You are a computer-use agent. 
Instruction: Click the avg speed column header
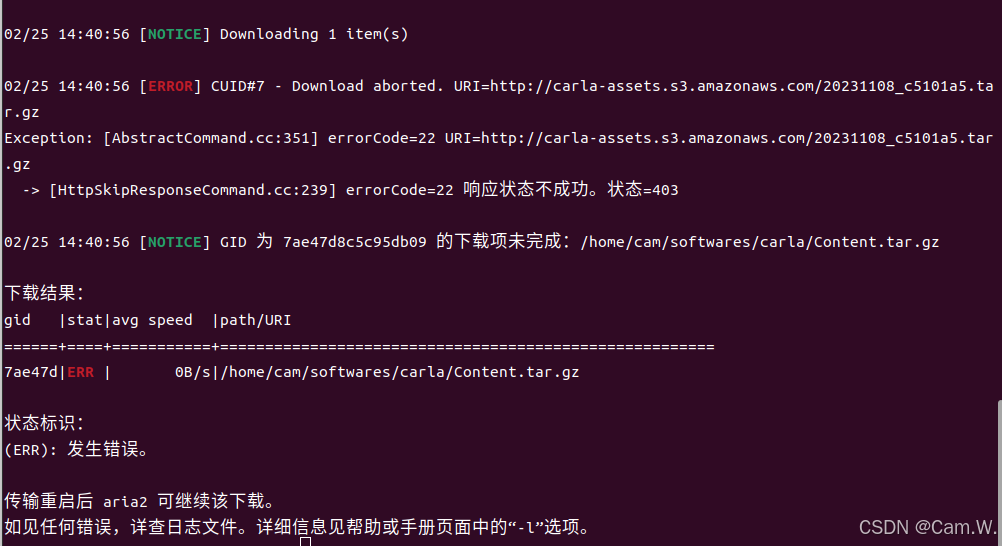pos(152,320)
